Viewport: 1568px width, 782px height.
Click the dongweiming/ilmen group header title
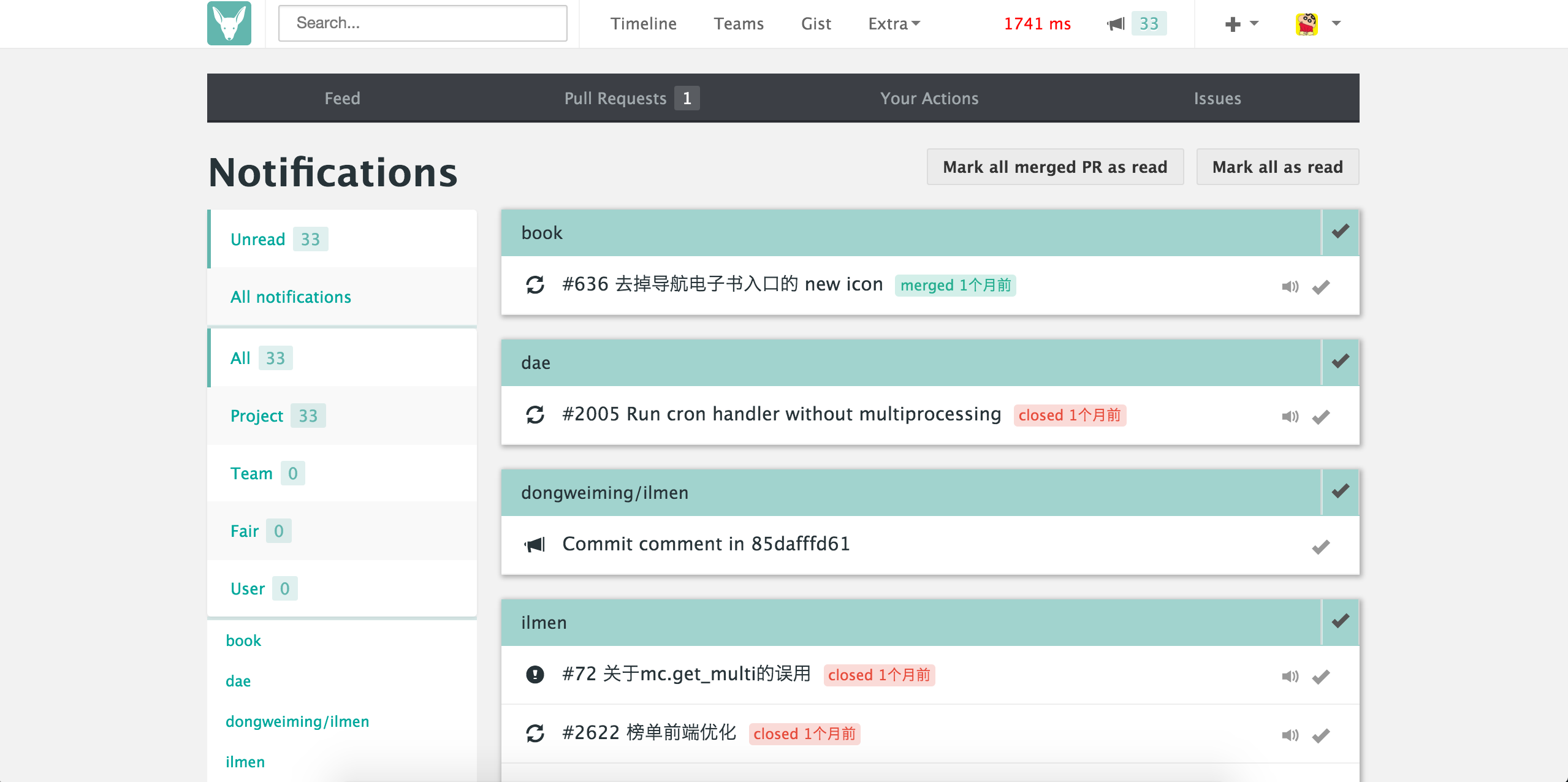pos(604,493)
